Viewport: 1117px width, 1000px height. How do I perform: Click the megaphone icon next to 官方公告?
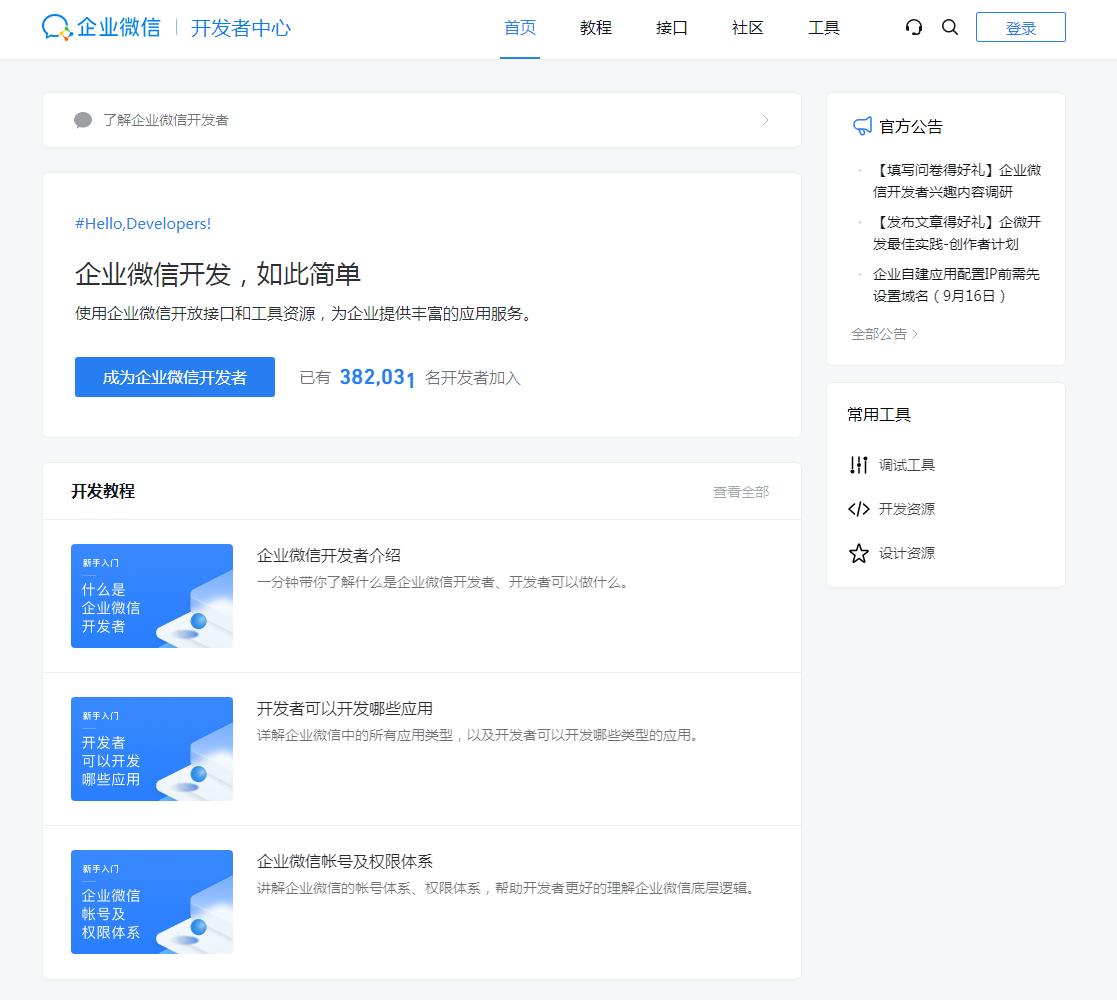(862, 126)
